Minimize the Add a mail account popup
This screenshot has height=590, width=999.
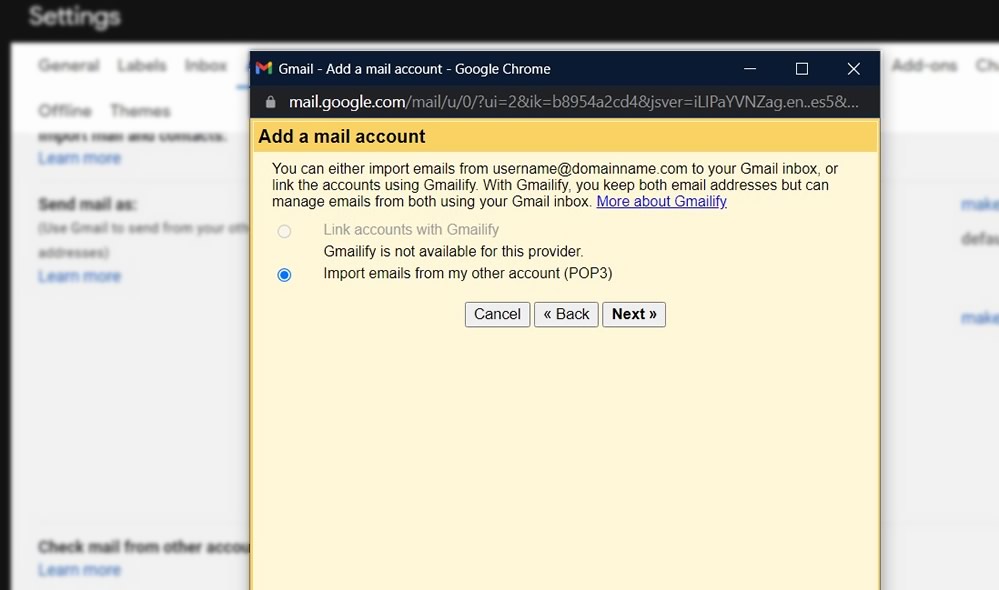tap(750, 69)
